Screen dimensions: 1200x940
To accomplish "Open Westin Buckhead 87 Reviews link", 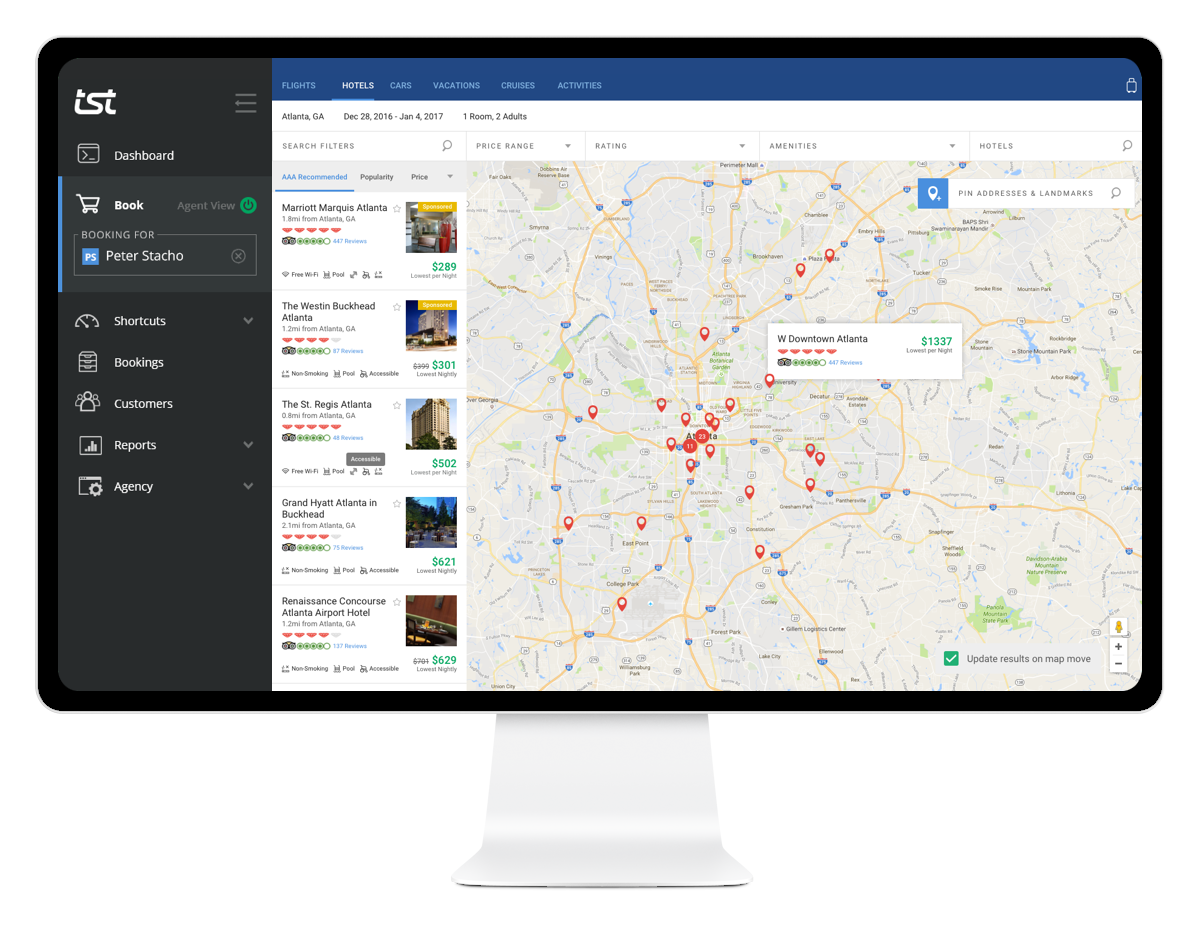I will pos(348,351).
